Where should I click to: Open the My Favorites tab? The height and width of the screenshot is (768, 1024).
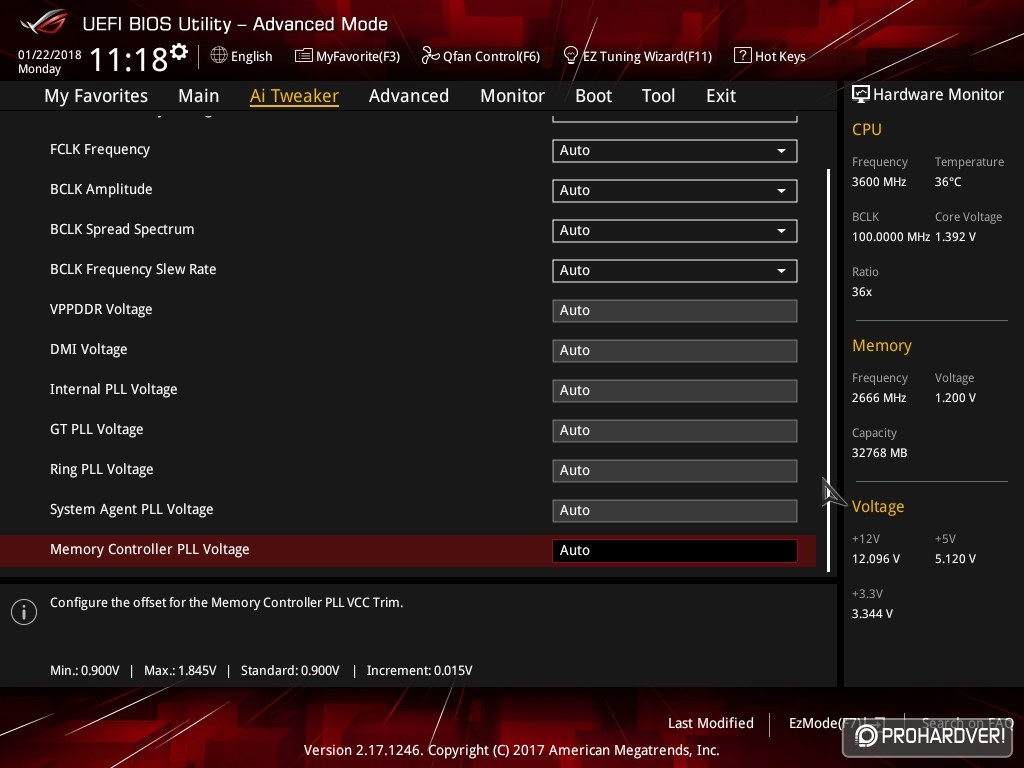click(x=96, y=96)
